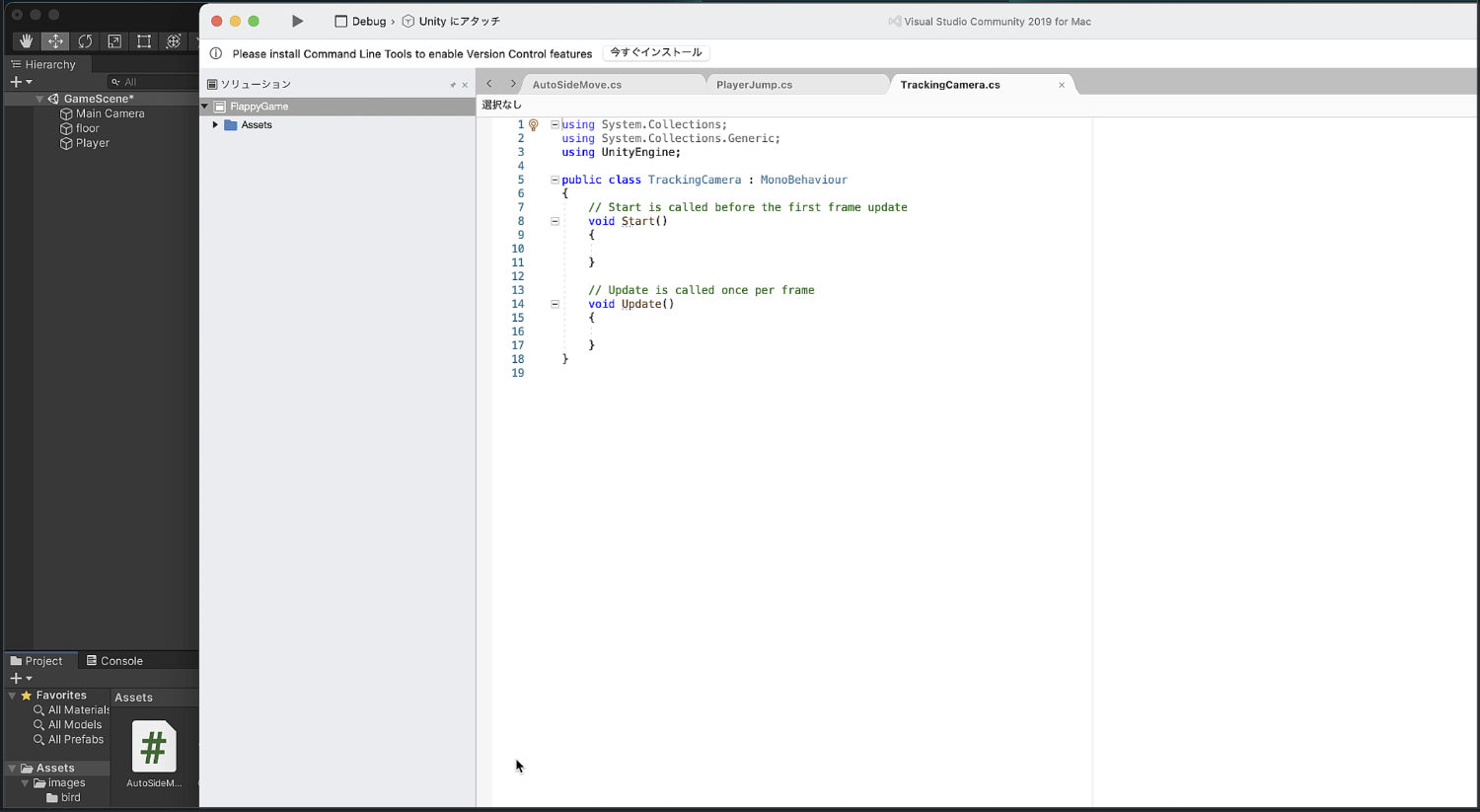Click the 'using UnityEngine;' line
The height and width of the screenshot is (812, 1480).
[x=622, y=152]
